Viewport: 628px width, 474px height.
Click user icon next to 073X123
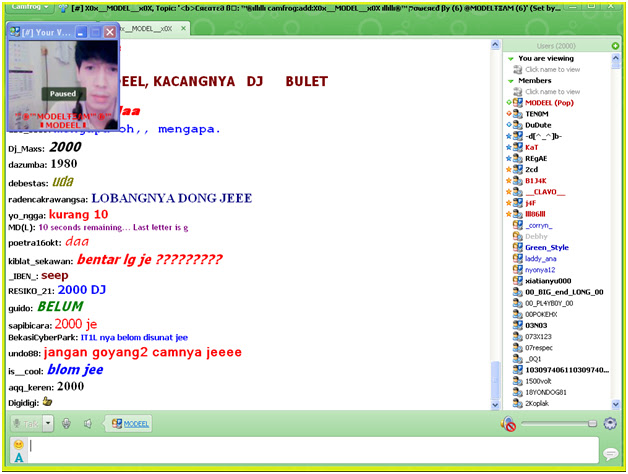coord(518,337)
